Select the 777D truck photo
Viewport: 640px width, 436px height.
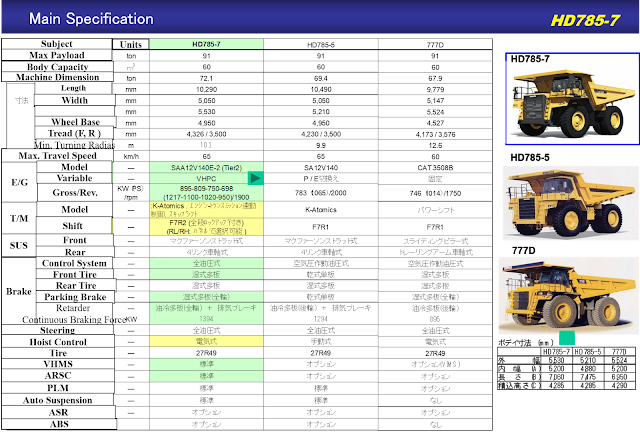pos(568,295)
